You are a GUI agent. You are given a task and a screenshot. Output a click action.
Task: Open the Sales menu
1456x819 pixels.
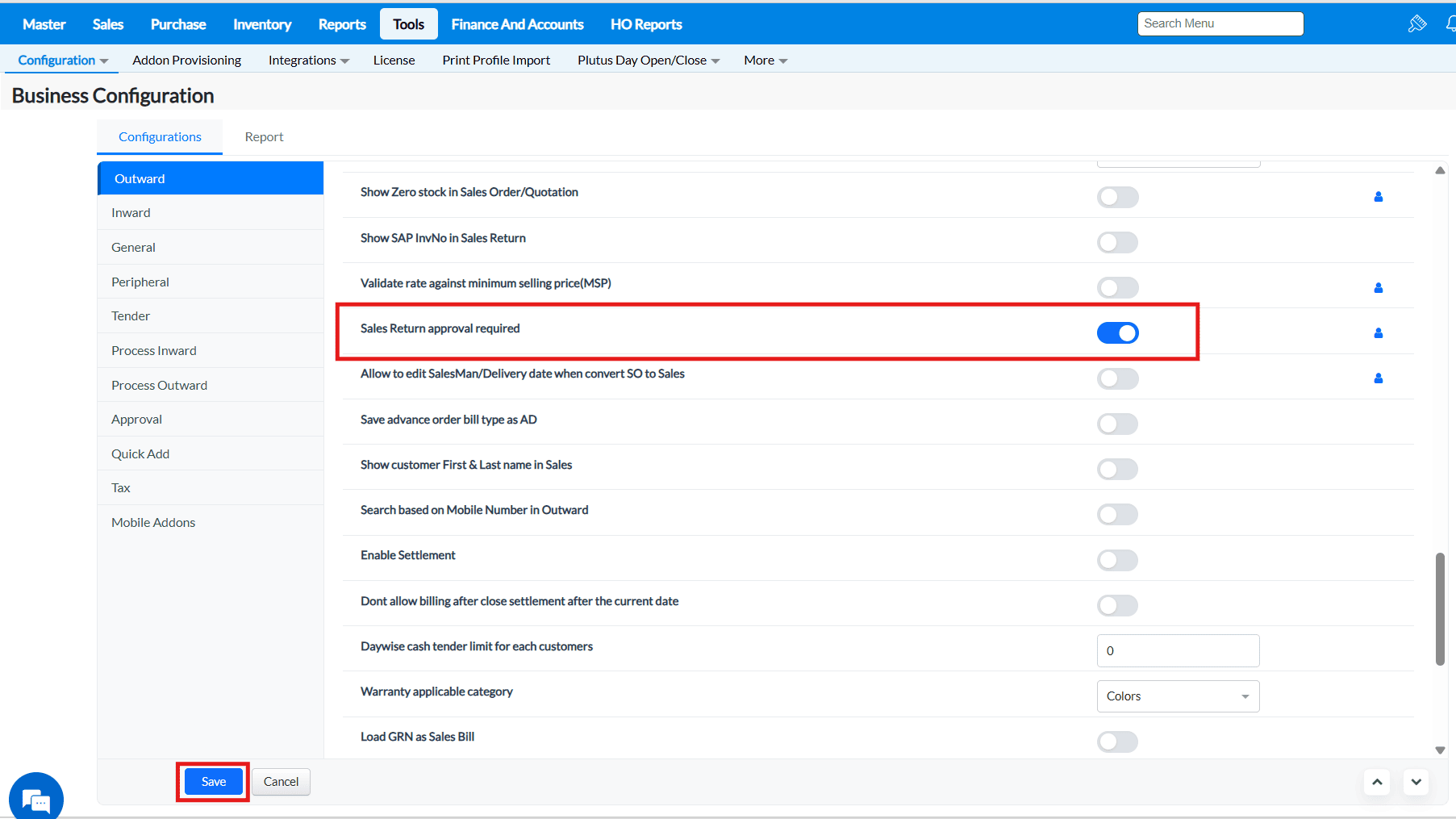(108, 24)
